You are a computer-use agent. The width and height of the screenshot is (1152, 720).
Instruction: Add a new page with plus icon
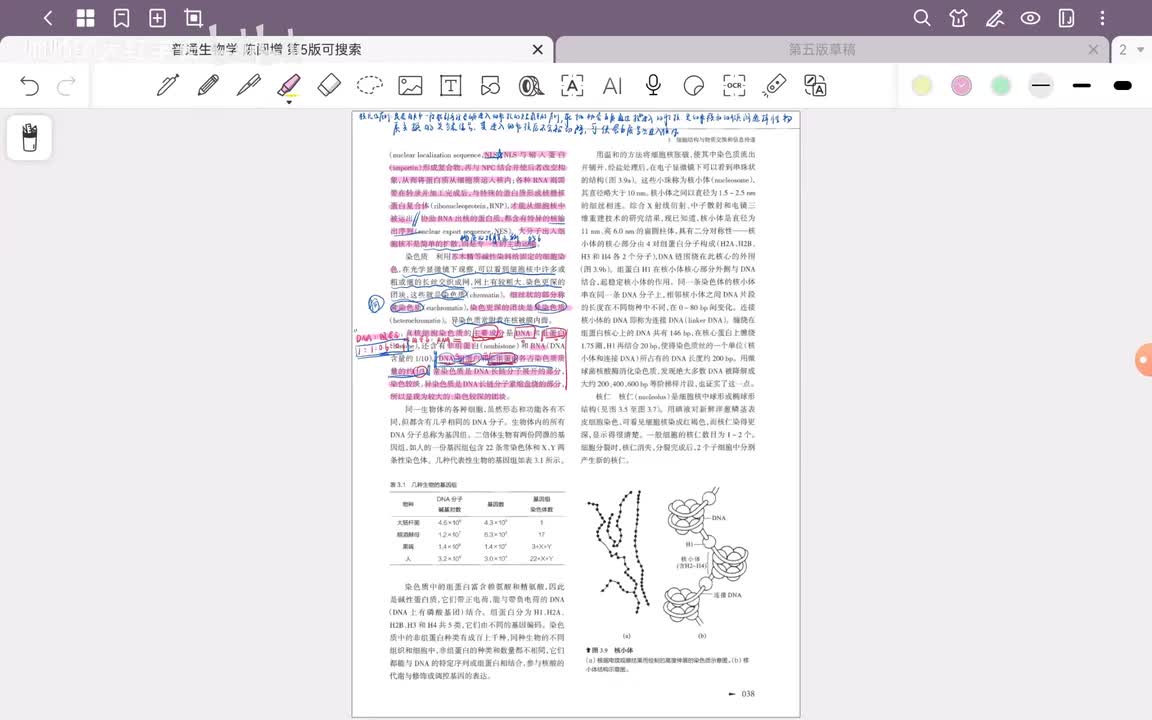[x=157, y=18]
